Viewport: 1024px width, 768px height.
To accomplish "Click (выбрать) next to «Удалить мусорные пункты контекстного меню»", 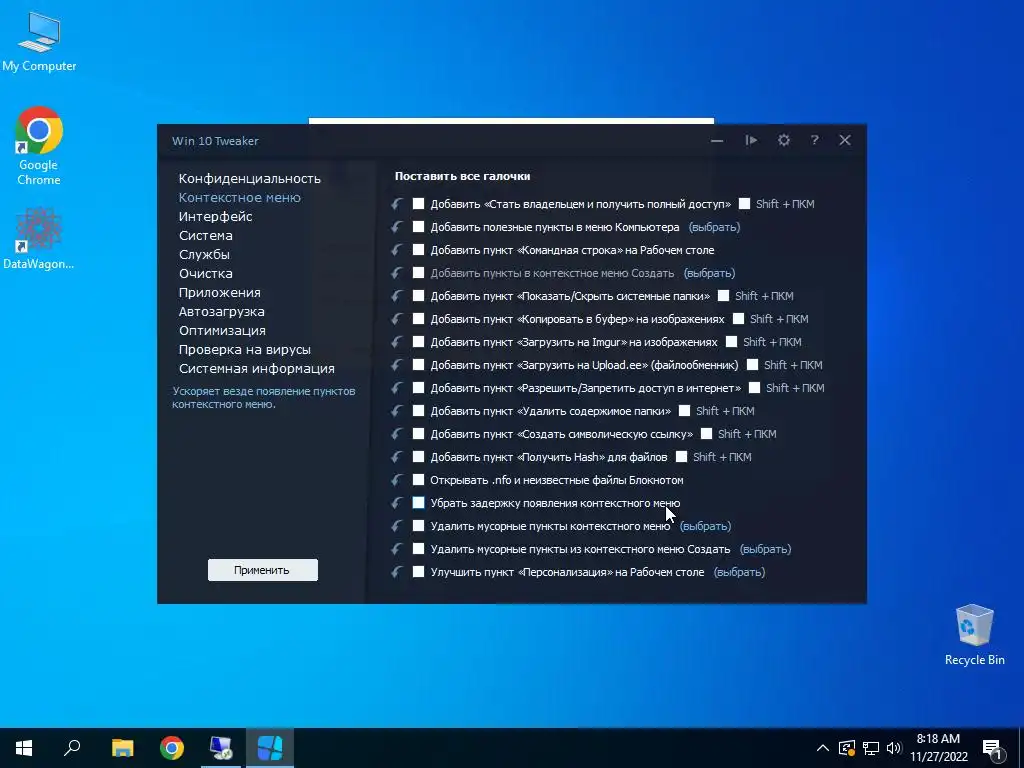I will [x=705, y=526].
